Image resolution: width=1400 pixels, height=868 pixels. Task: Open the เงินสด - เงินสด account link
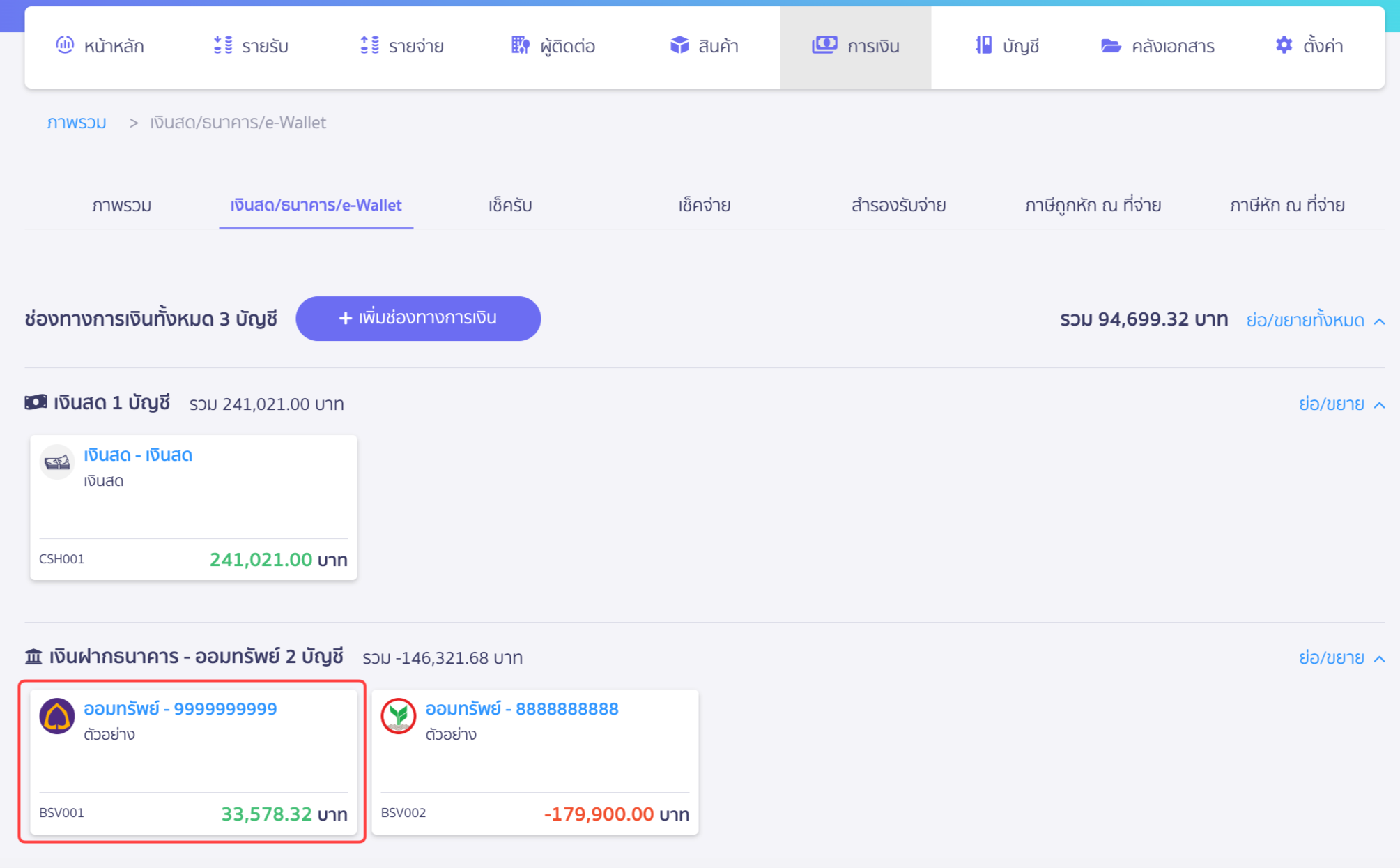pos(138,455)
